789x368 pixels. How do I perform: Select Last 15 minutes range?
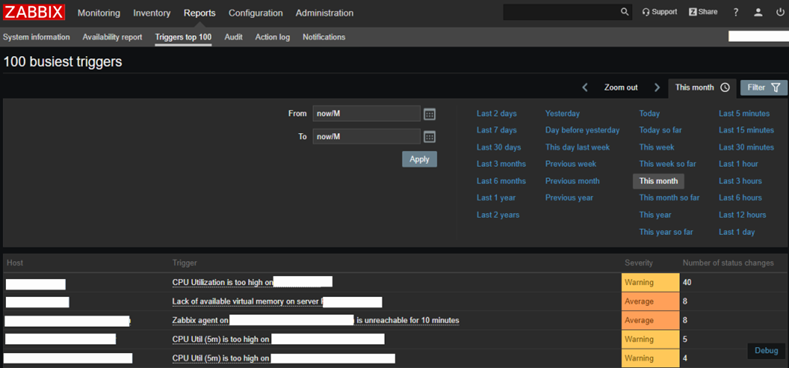pyautogui.click(x=746, y=130)
